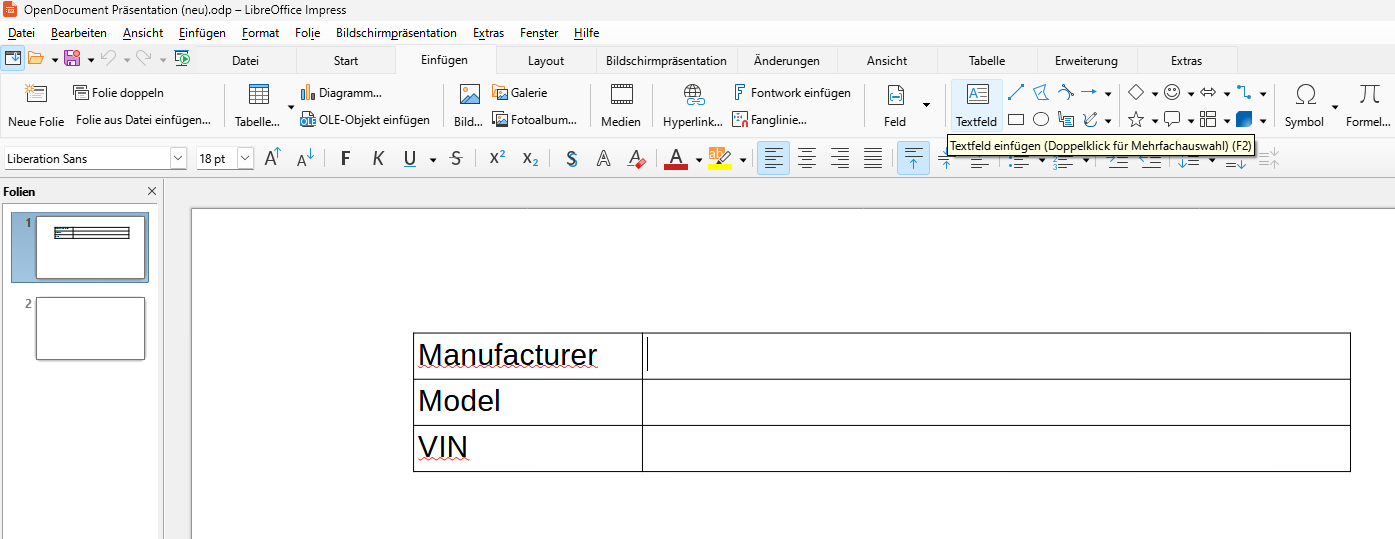Screen dimensions: 1395x539
Task: Click the Neue Folie icon
Action: click(36, 95)
